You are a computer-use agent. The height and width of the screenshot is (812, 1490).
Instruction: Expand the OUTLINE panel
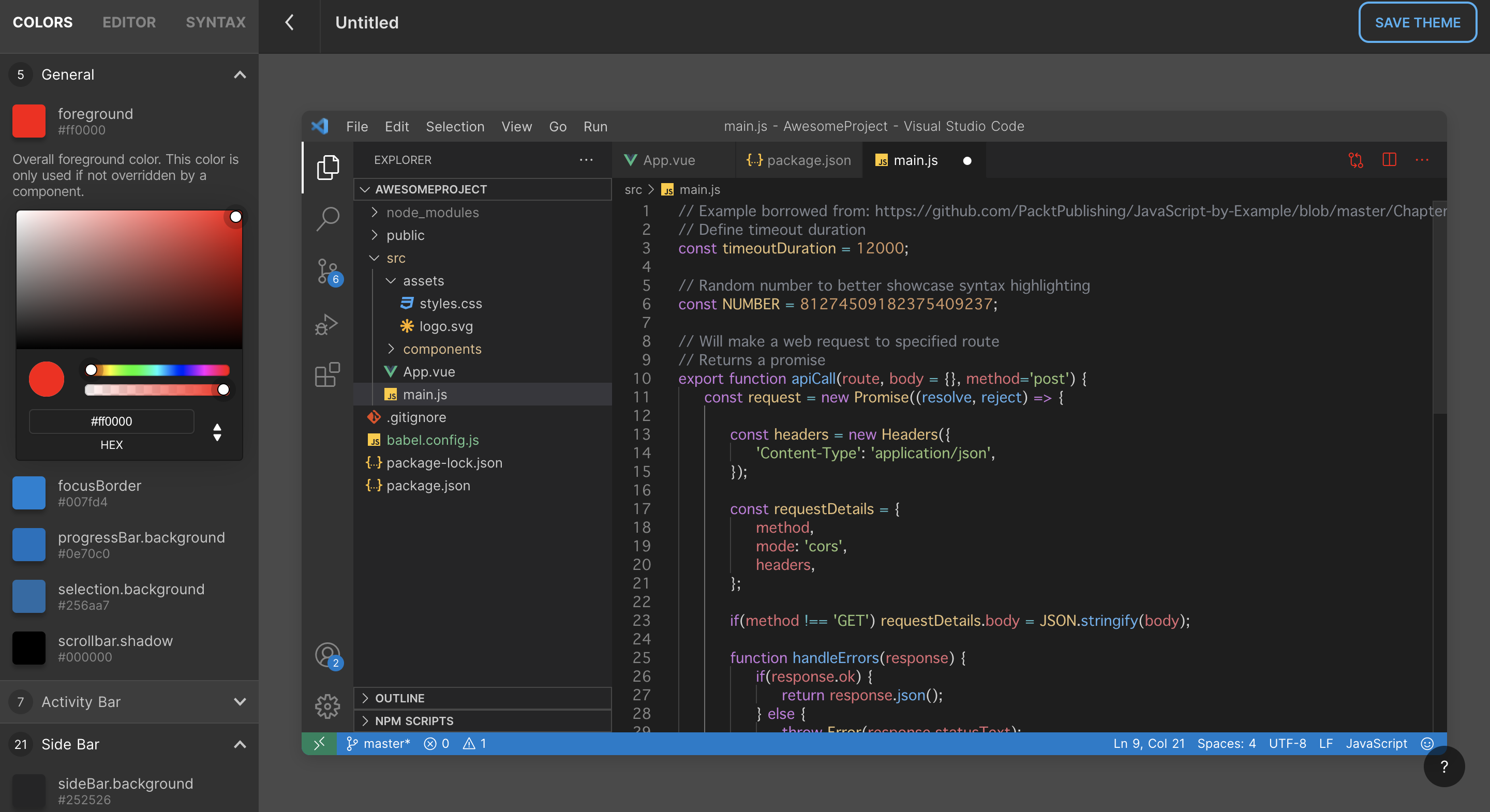click(399, 698)
